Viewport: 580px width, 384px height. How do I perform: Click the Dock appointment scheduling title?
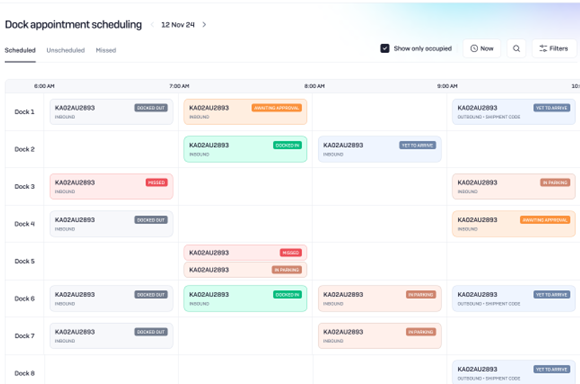click(73, 24)
